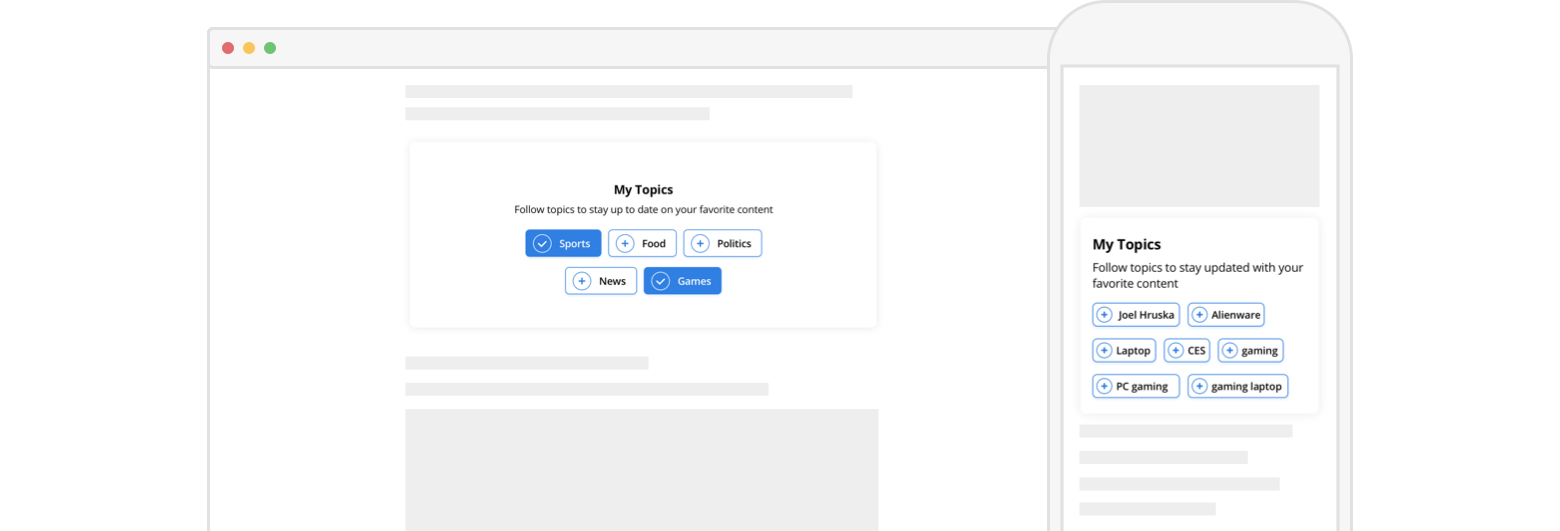Unfollow the Sports topic chip
The height and width of the screenshot is (531, 1560).
[x=563, y=243]
